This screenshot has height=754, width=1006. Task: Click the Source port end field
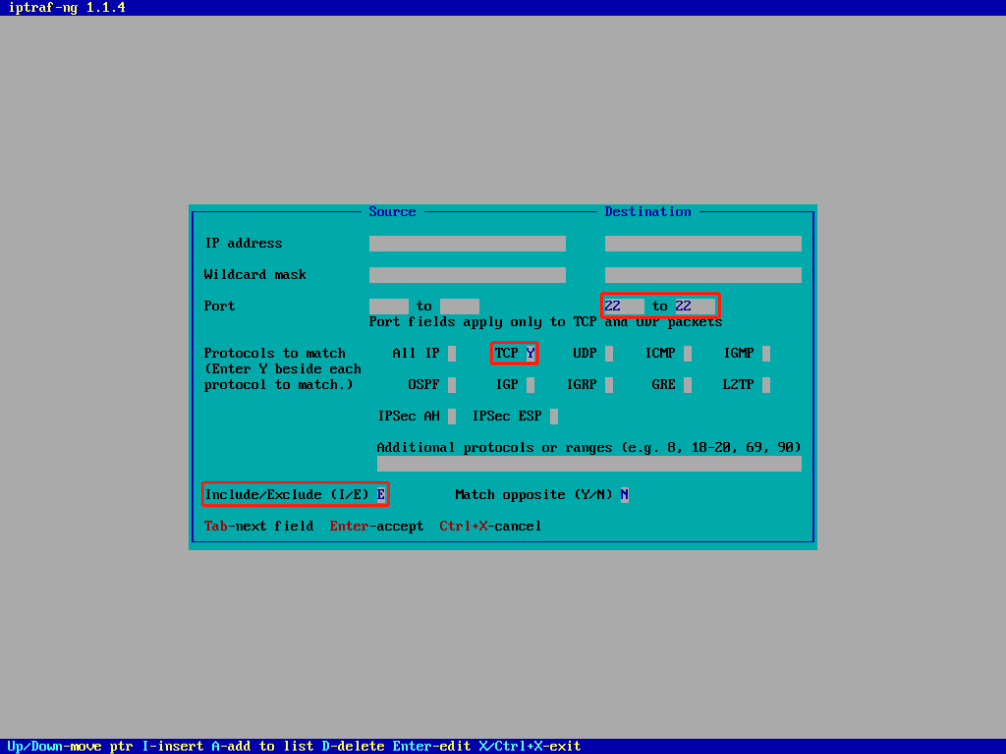(459, 306)
